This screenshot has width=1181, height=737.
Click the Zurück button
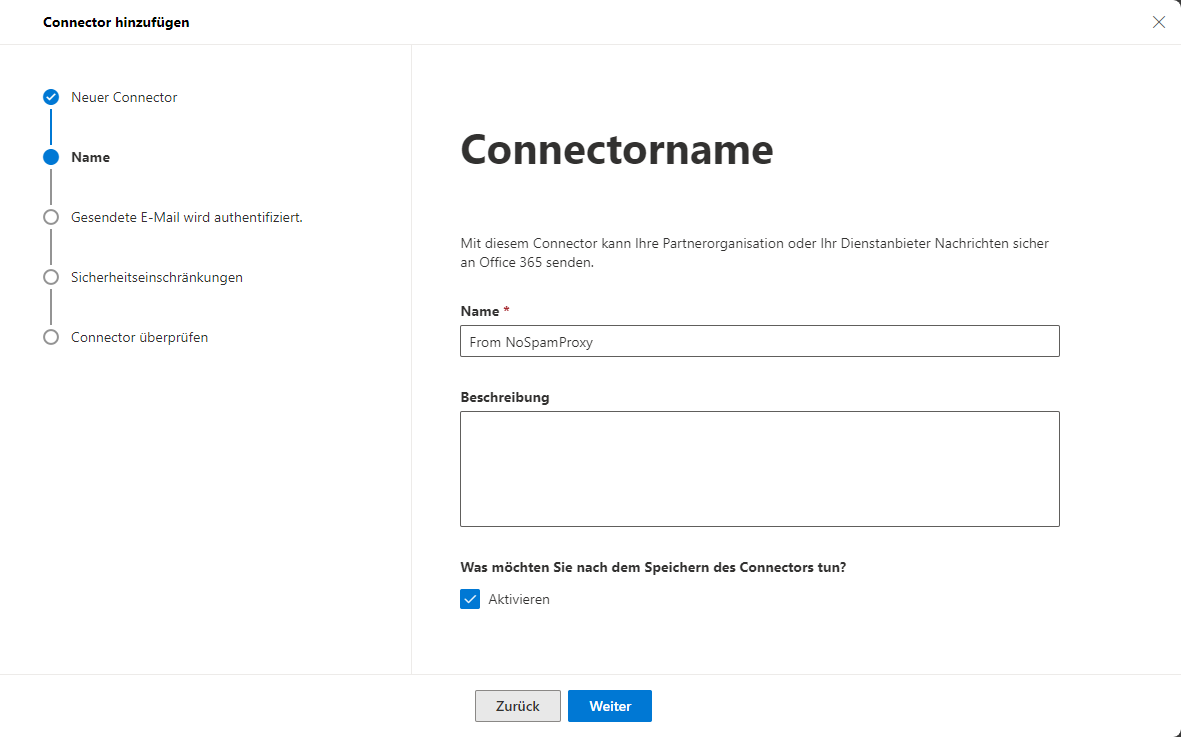tap(517, 706)
